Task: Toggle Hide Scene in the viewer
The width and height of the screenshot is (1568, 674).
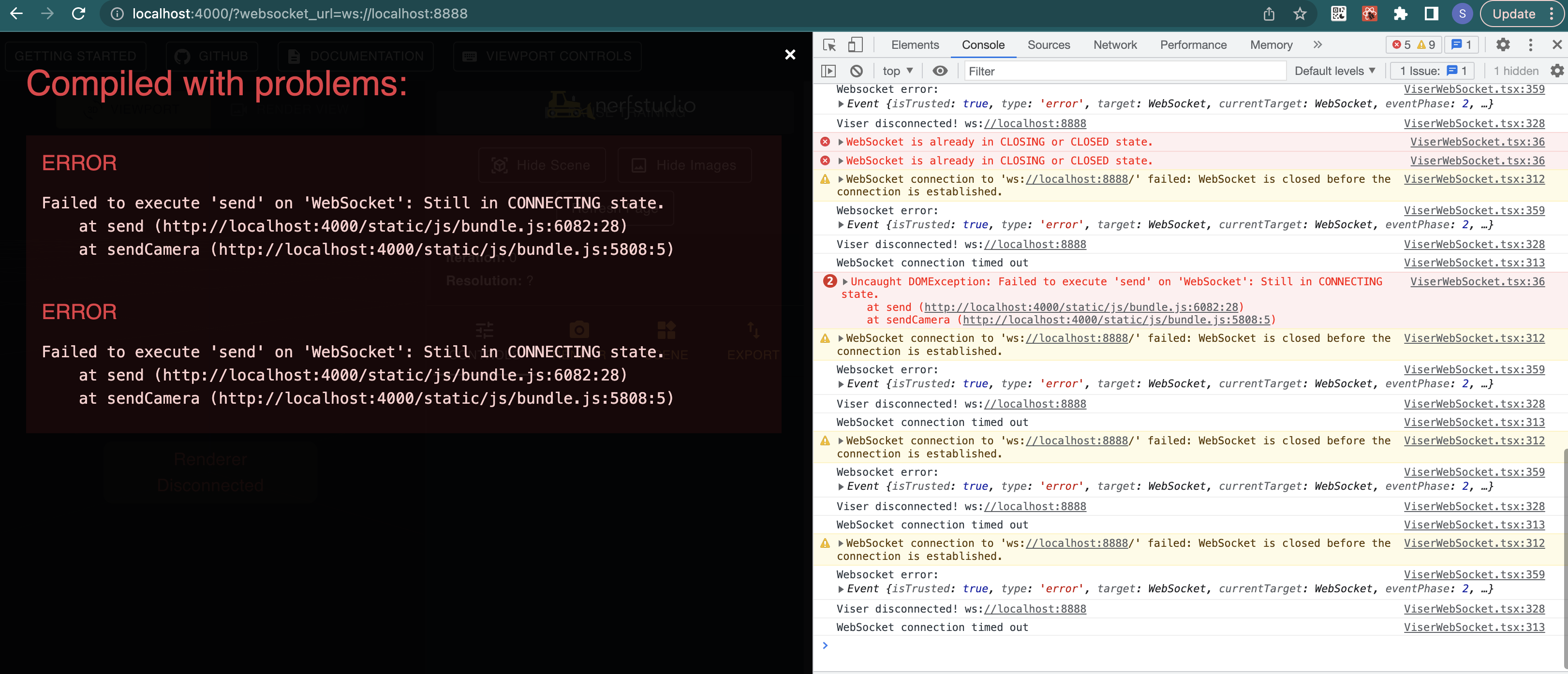Action: [x=541, y=165]
